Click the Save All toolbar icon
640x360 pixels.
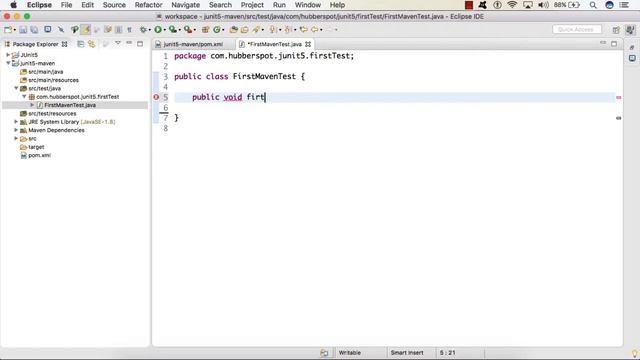click(x=34, y=29)
